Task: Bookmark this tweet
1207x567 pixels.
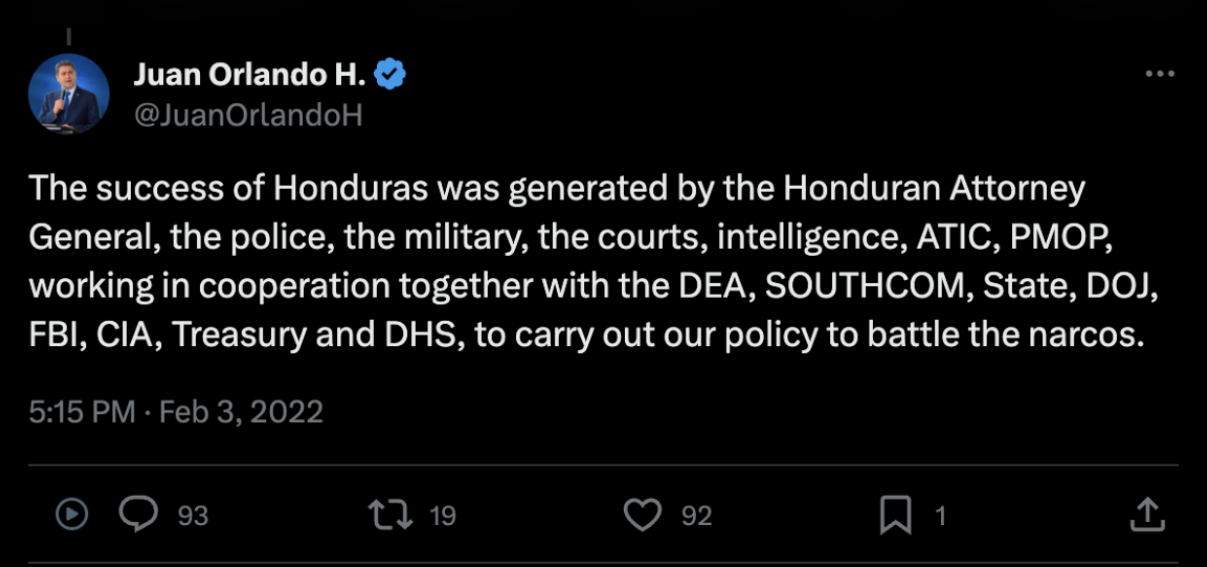Action: click(895, 514)
